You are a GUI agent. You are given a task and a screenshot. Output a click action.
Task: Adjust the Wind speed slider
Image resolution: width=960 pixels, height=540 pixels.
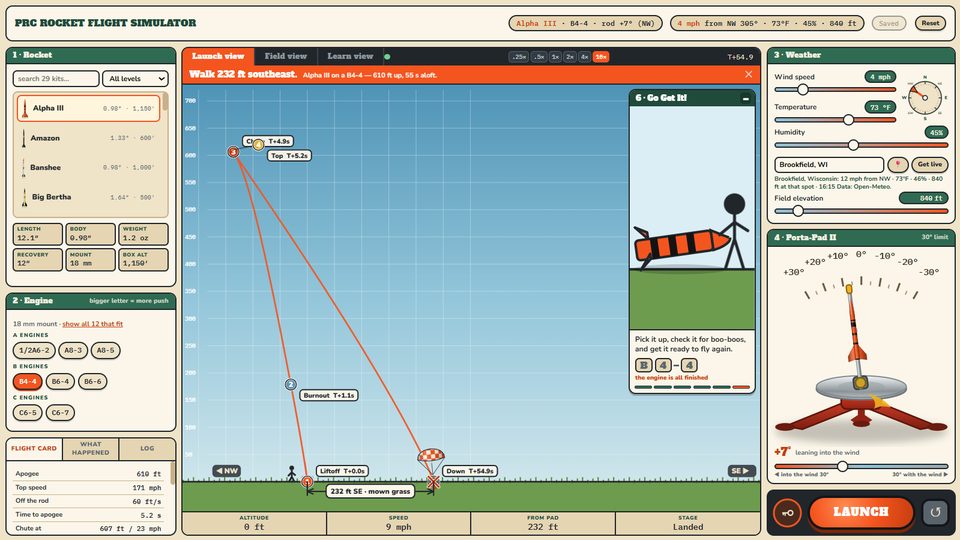point(835,90)
